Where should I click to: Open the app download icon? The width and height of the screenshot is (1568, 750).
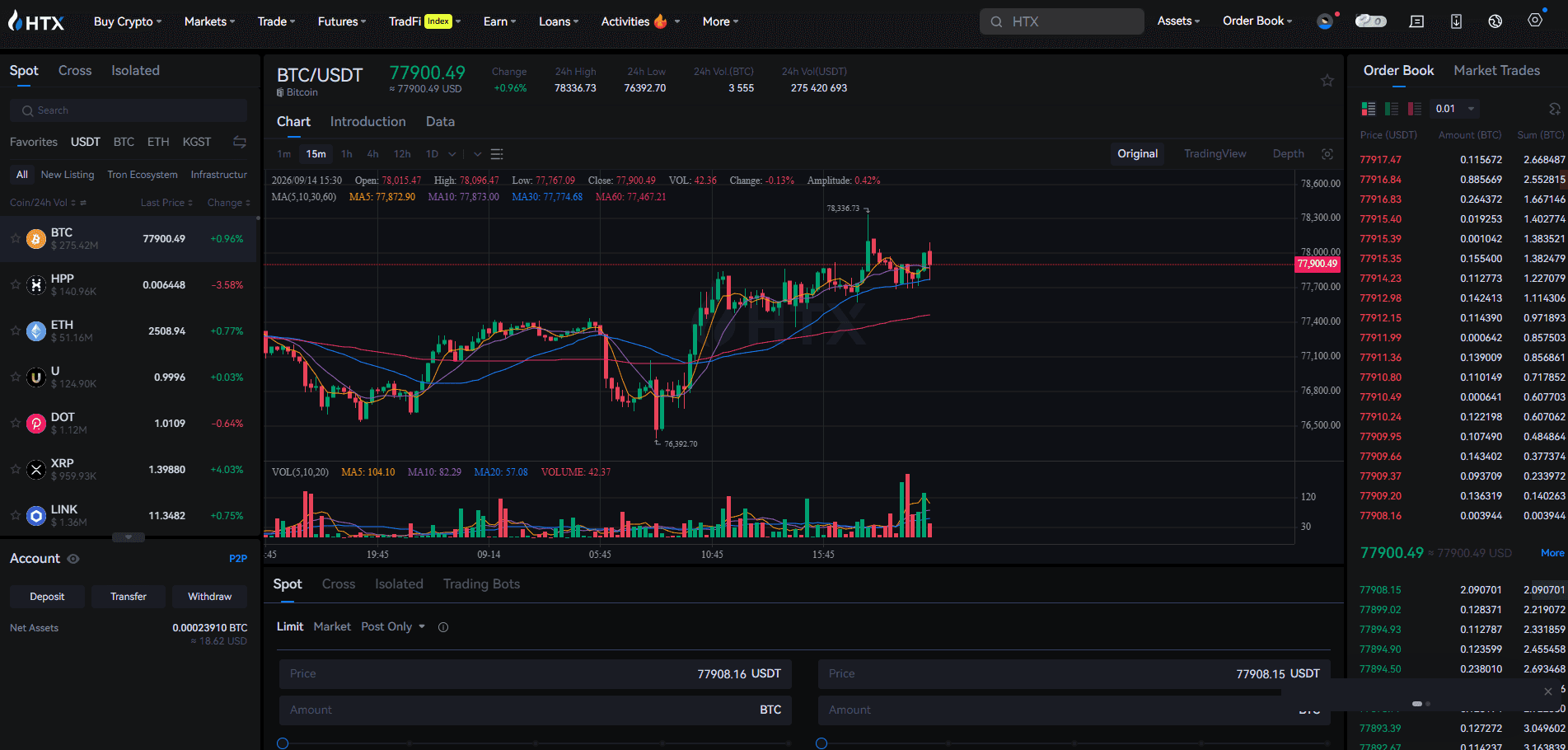[x=1456, y=21]
